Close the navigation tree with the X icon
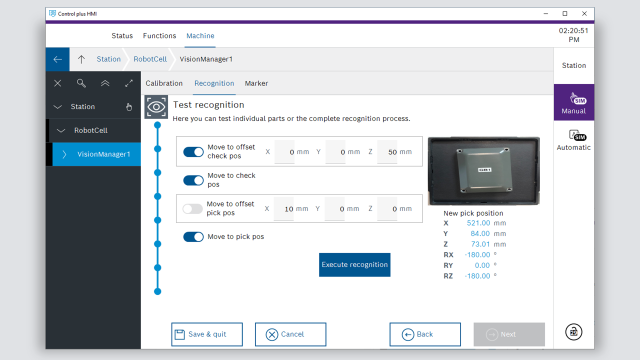Screen dimensions: 640x360 [x=58, y=83]
